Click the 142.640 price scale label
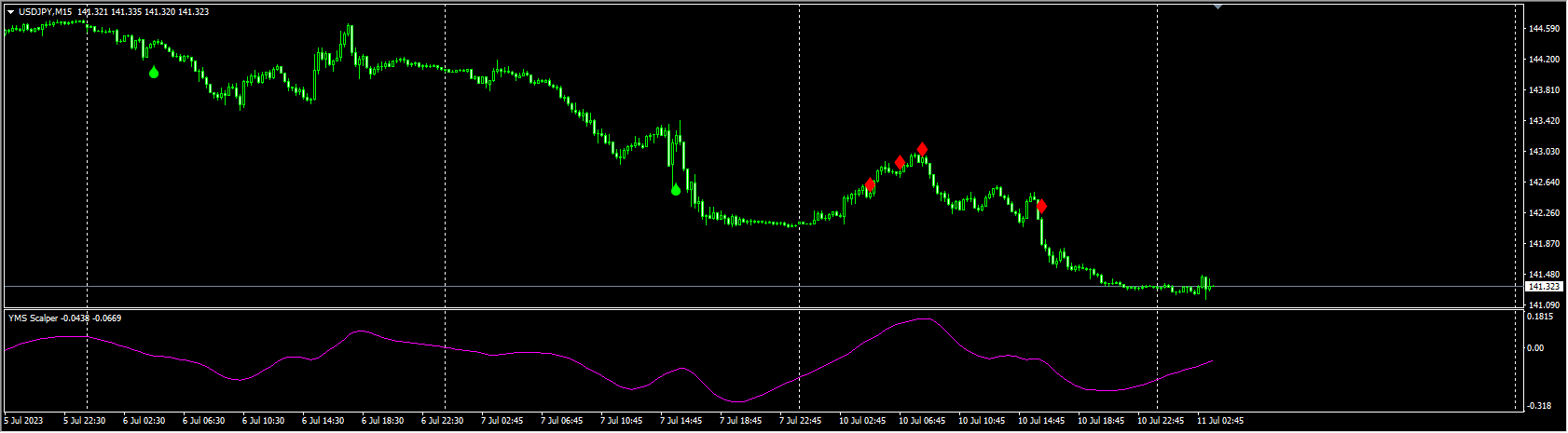Viewport: 1568px width, 433px height. click(x=1544, y=183)
